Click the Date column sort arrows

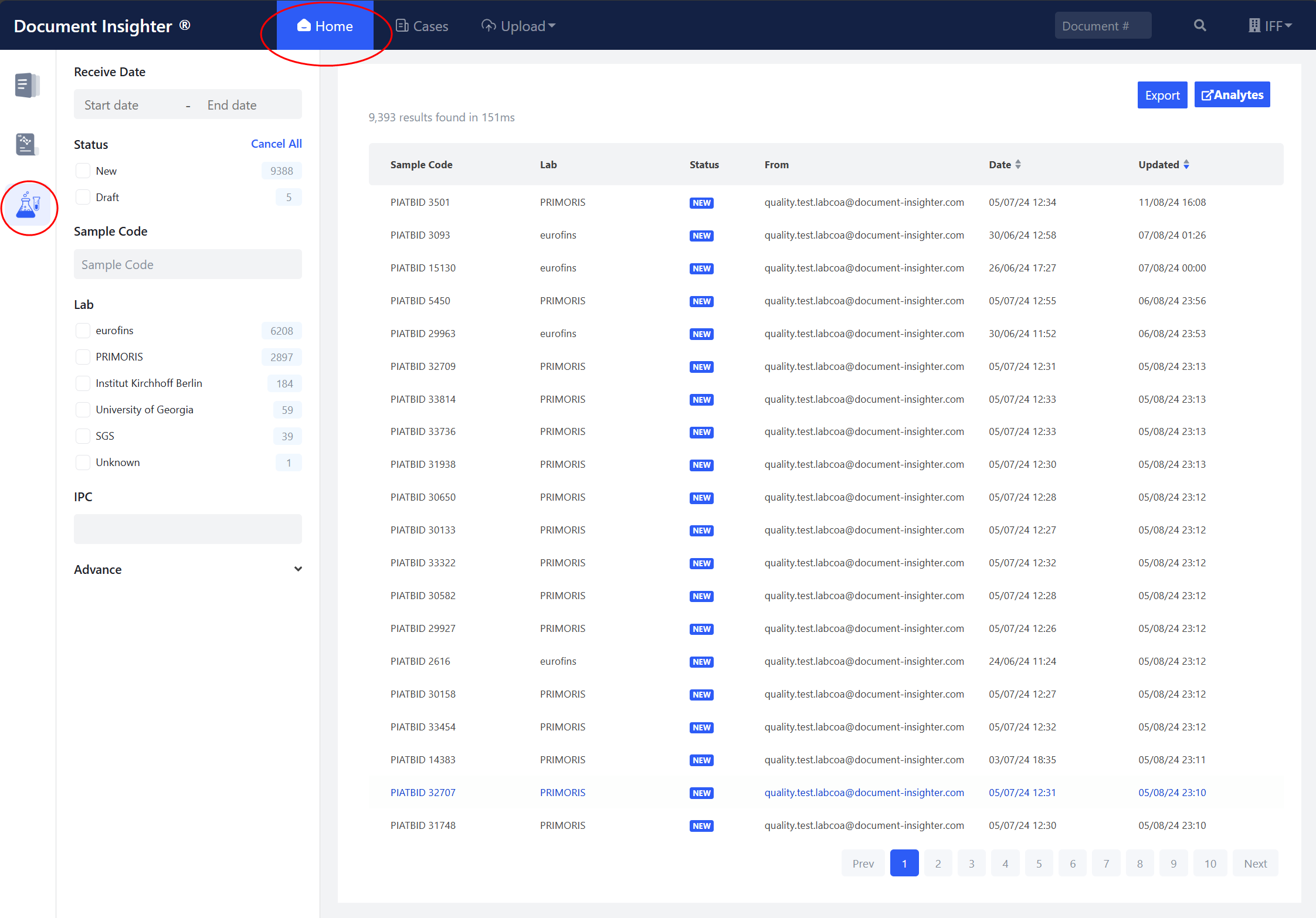coord(1018,165)
